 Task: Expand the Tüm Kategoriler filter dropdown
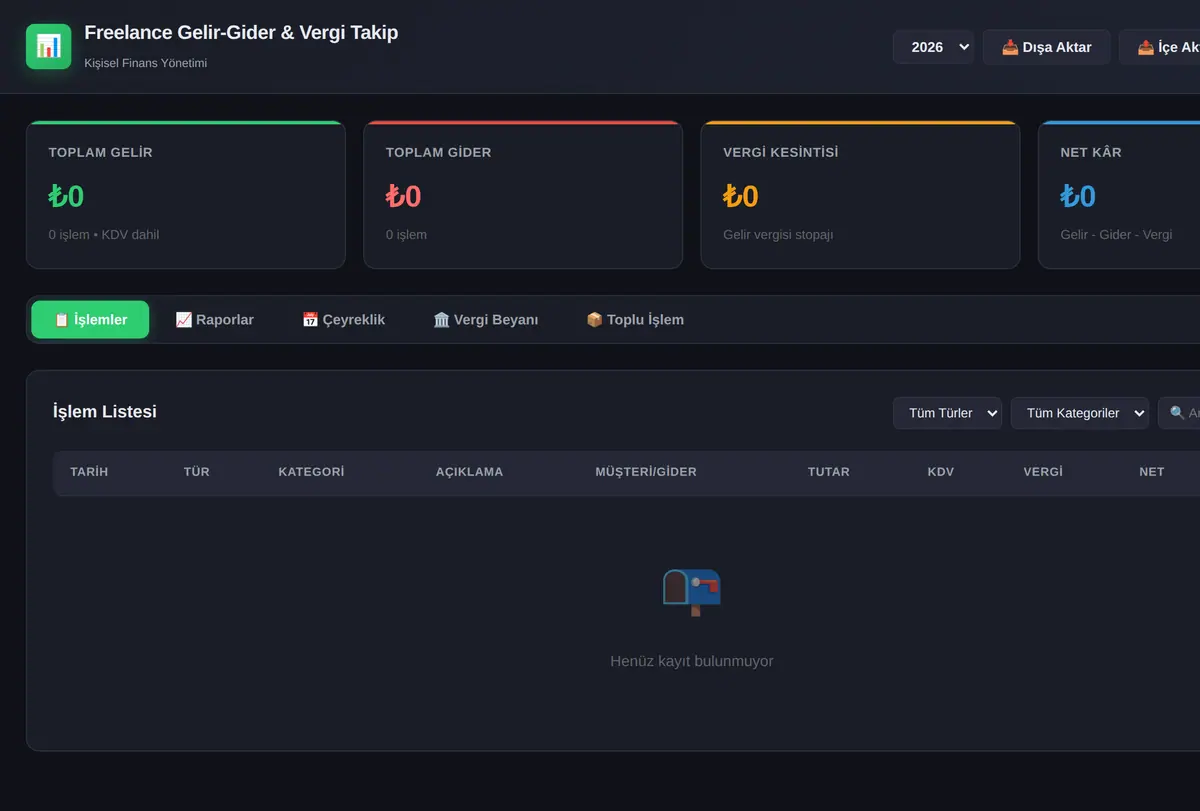point(1079,413)
